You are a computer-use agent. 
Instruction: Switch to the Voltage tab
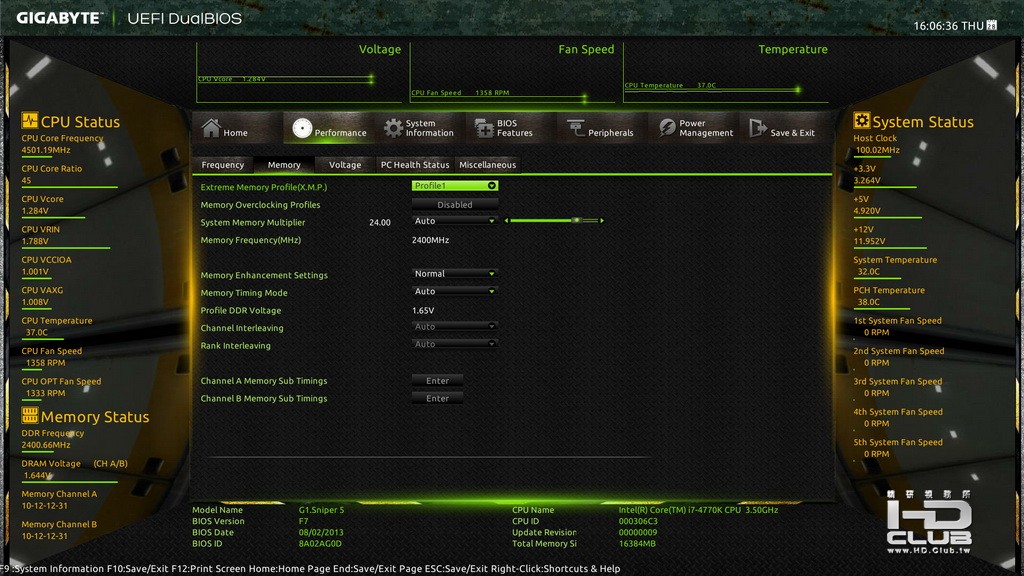[345, 165]
